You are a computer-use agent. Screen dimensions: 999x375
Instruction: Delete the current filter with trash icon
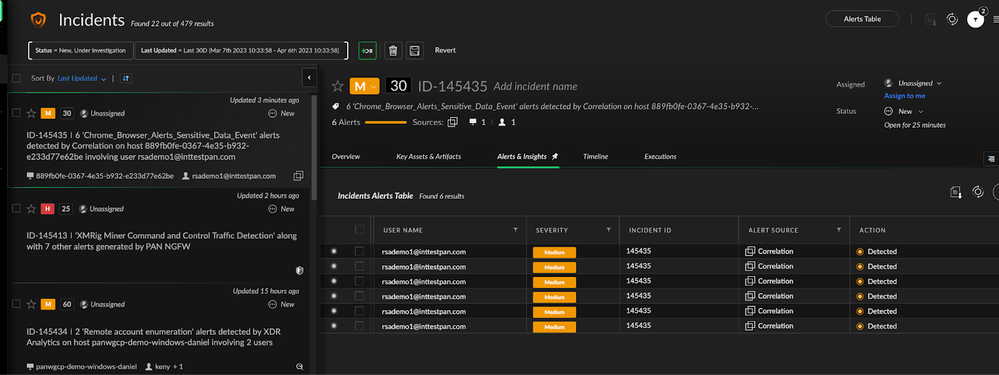click(x=394, y=50)
